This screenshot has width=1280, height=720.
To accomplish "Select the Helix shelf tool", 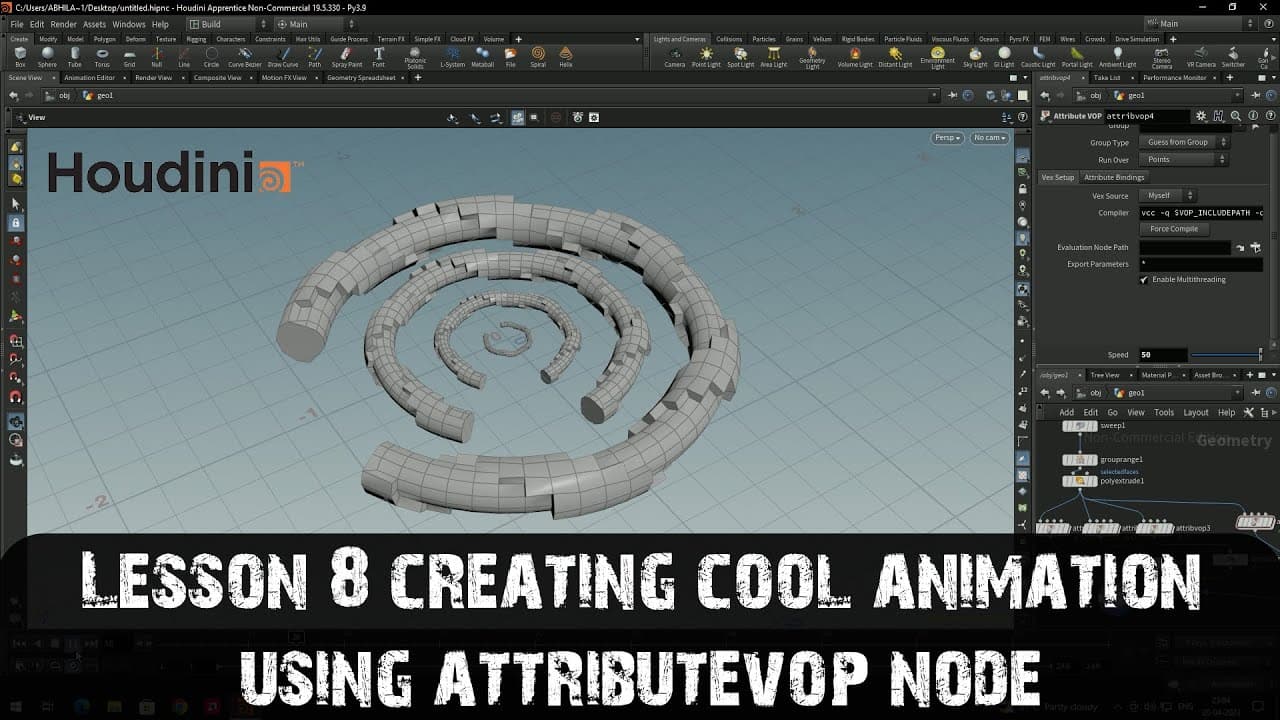I will pyautogui.click(x=566, y=56).
